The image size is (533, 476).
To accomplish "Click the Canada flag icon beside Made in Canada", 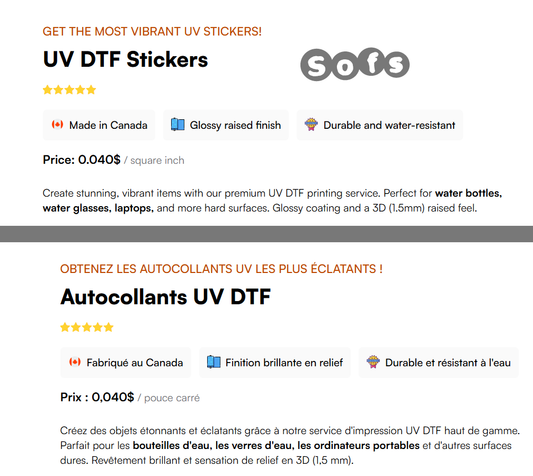I will coord(57,124).
